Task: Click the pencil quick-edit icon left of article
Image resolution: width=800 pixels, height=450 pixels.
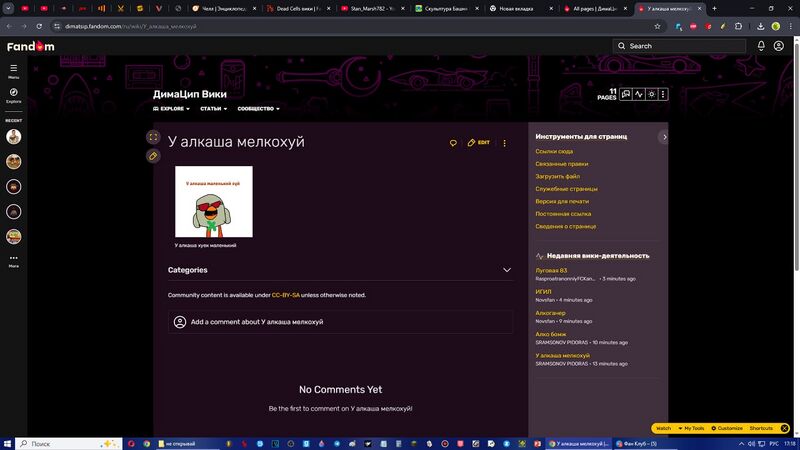Action: click(153, 156)
